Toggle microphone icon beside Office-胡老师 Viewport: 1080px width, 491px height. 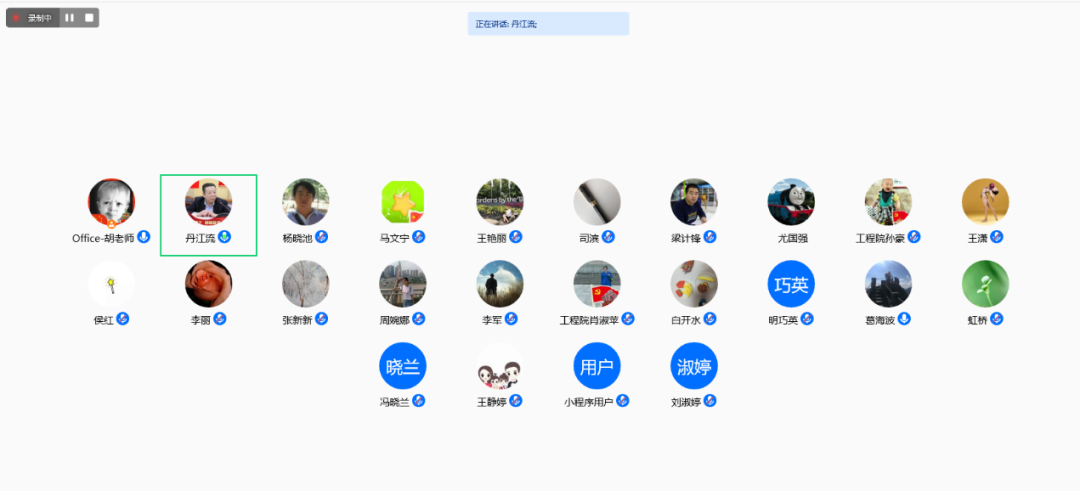[x=144, y=237]
